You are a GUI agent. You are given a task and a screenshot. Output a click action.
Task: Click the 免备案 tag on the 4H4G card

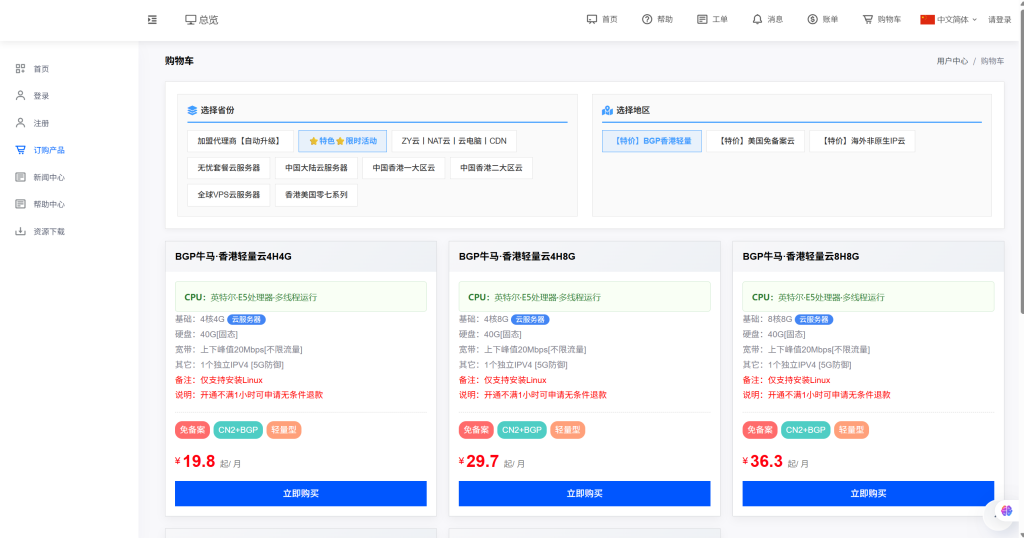192,430
